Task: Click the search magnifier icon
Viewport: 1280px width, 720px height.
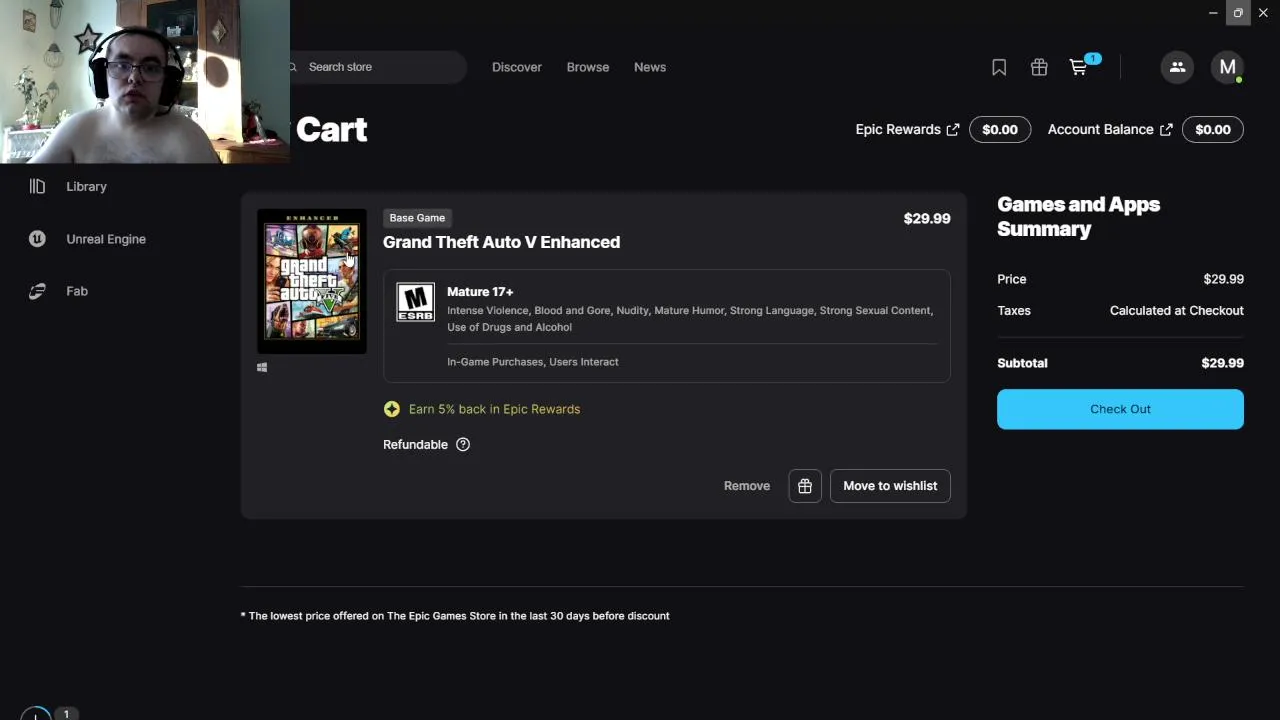Action: click(293, 67)
